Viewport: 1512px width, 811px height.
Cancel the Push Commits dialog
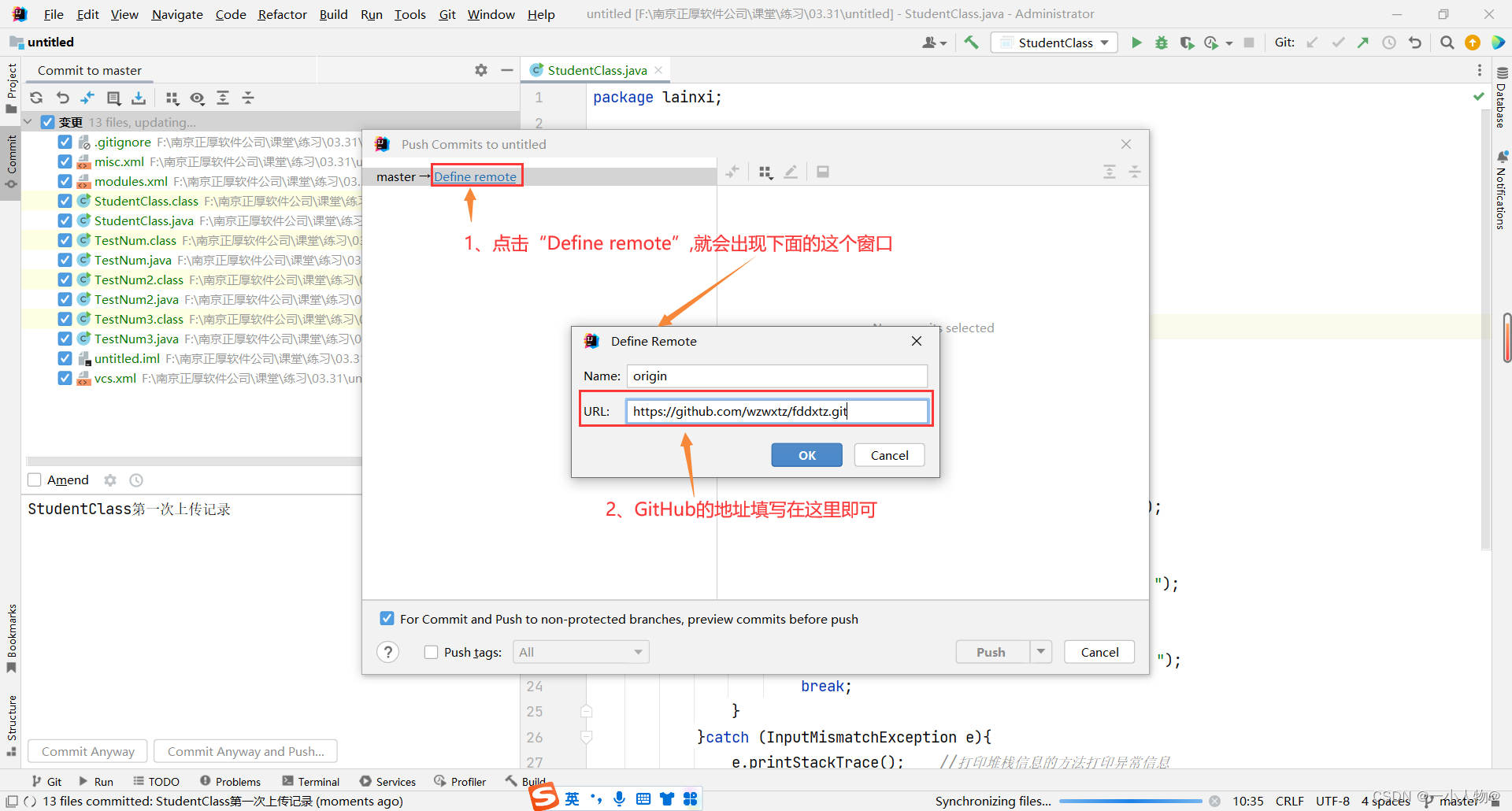coord(1099,652)
